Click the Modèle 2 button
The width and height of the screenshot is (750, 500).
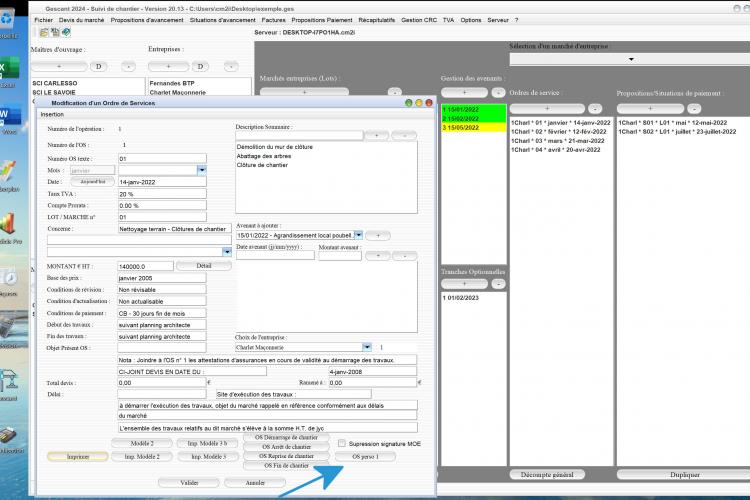click(x=142, y=443)
